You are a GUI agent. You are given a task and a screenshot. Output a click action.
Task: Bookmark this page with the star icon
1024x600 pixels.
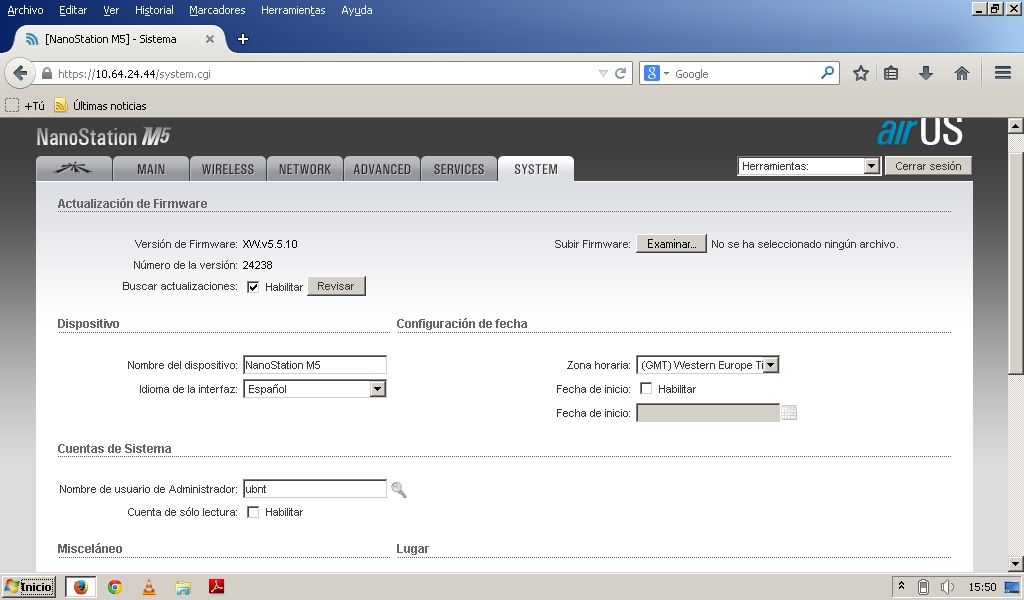pos(860,73)
